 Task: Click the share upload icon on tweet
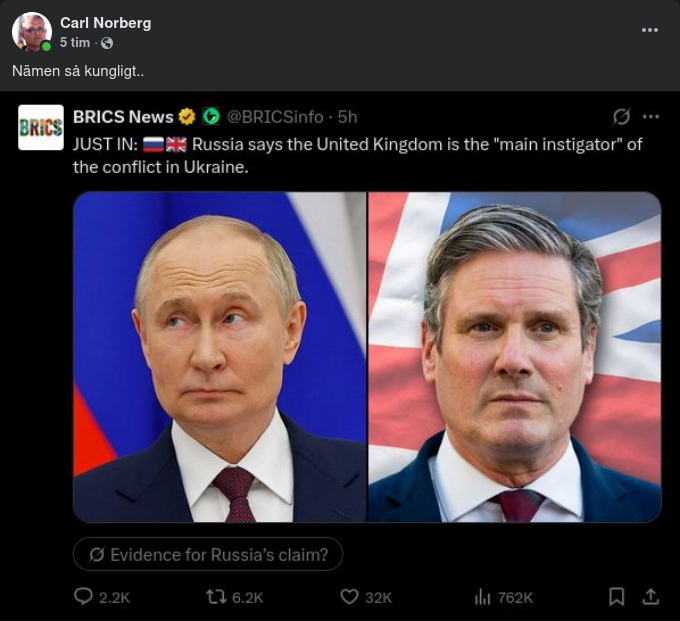(x=650, y=597)
